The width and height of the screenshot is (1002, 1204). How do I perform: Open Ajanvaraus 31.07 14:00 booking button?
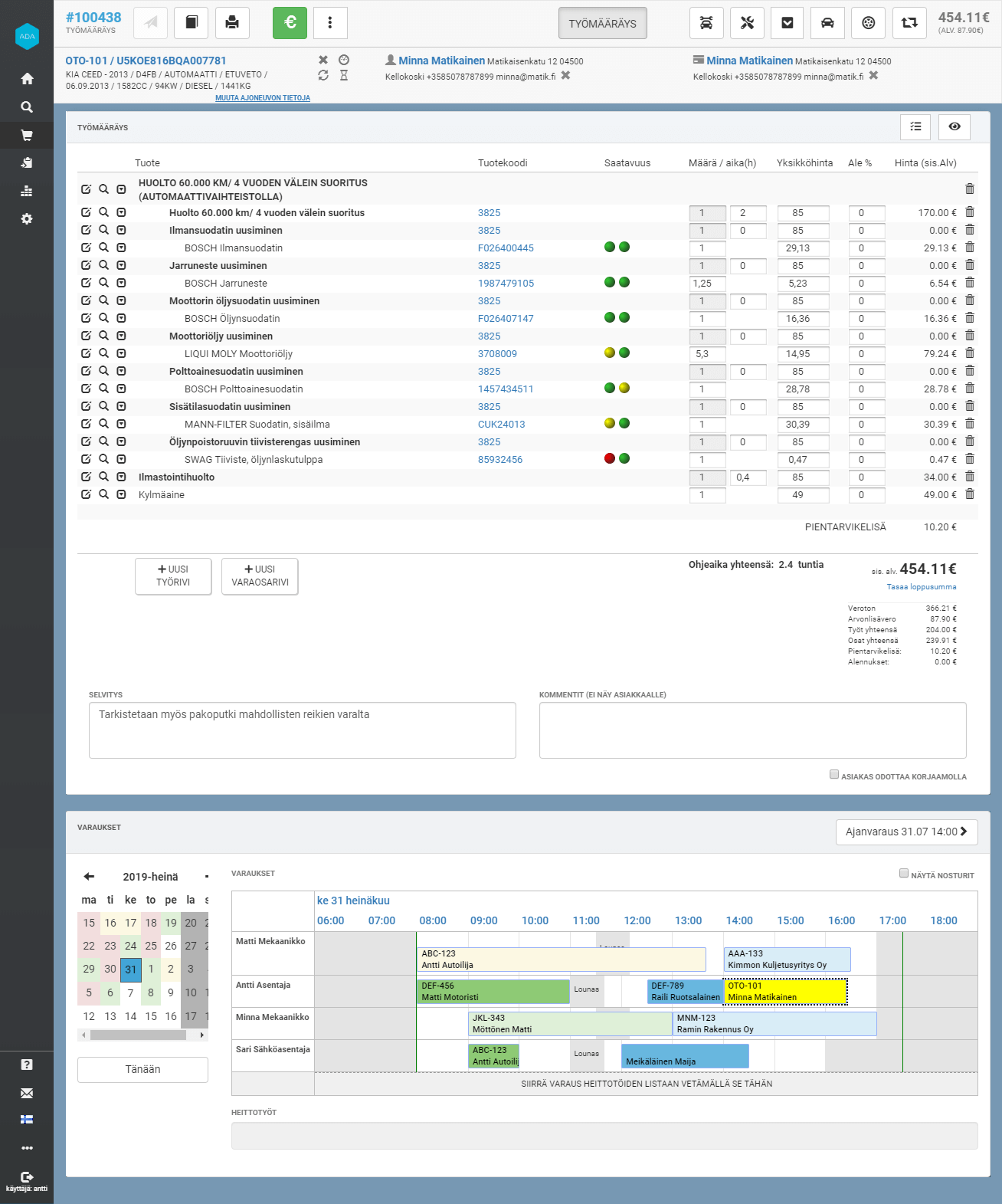[x=906, y=832]
